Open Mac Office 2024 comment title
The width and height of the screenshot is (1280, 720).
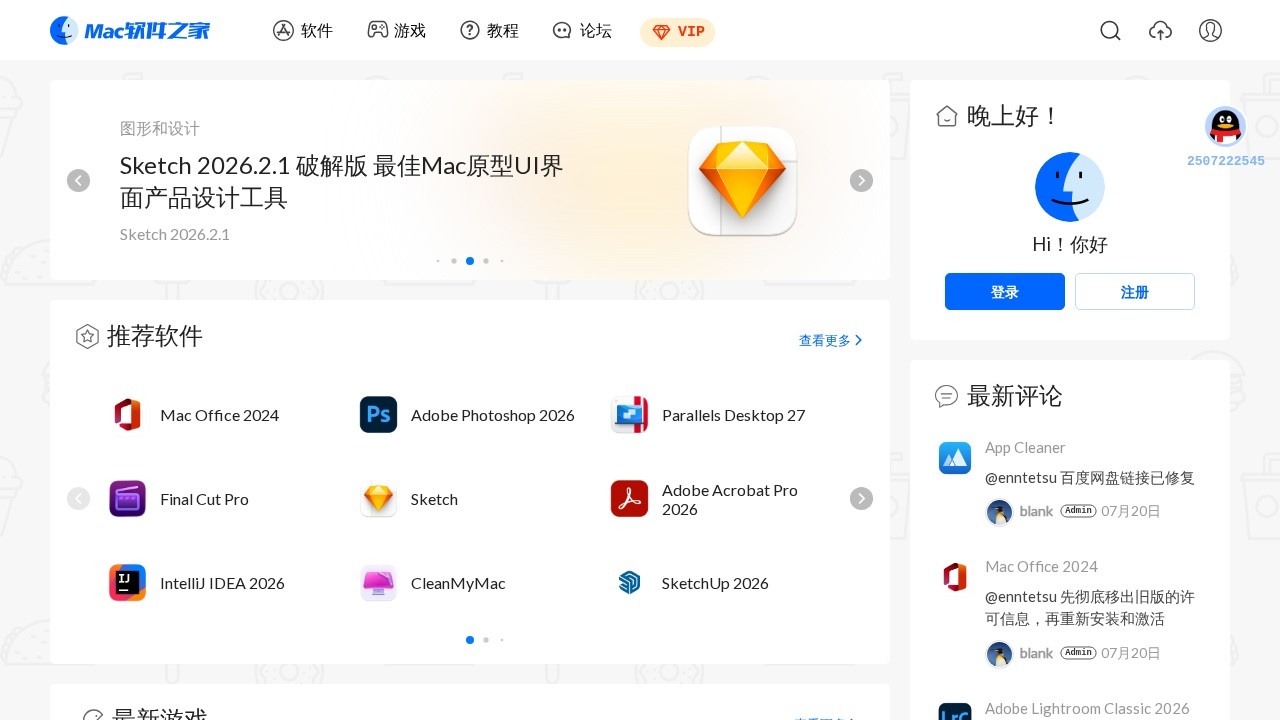point(1041,567)
